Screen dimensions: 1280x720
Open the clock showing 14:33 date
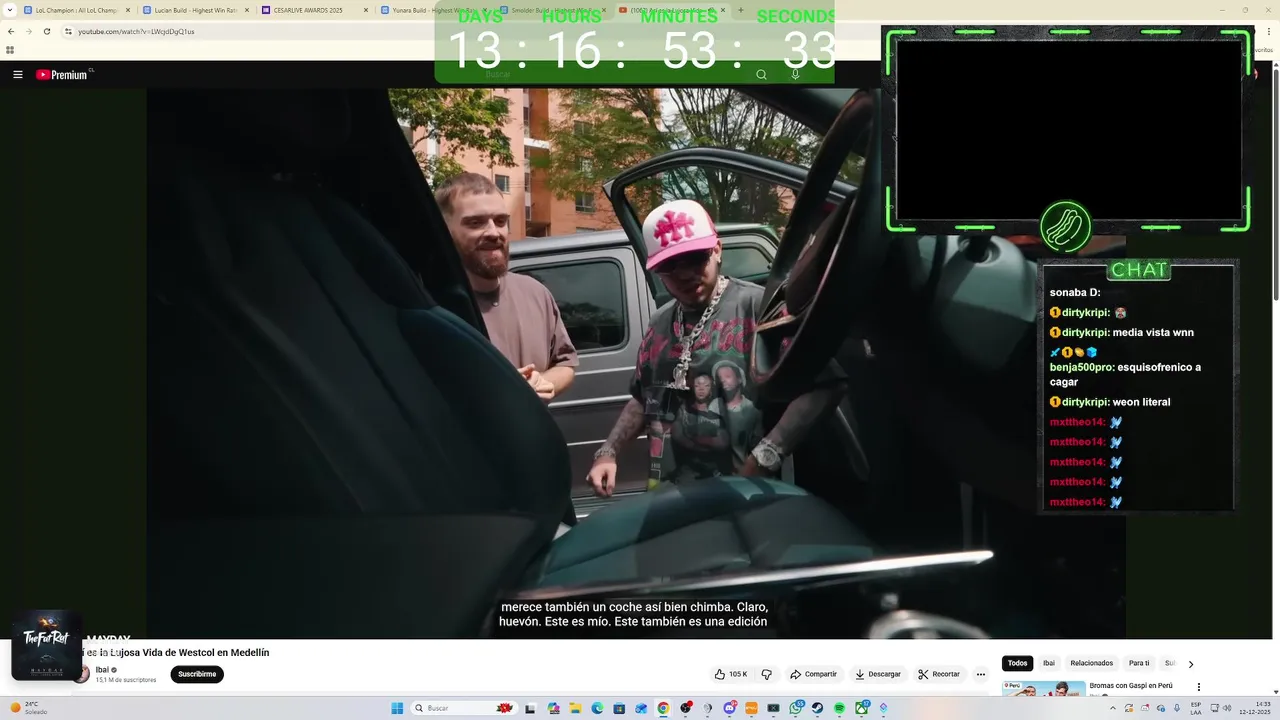coord(1255,708)
